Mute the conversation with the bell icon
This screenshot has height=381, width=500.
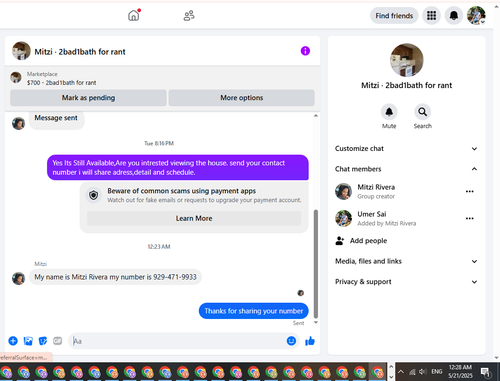pyautogui.click(x=389, y=112)
